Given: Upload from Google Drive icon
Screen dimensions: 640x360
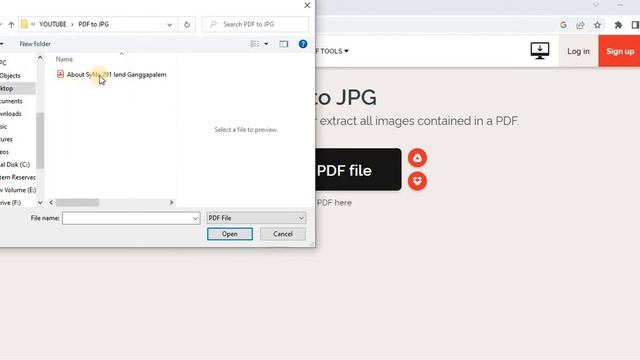Looking at the screenshot, I should pyautogui.click(x=417, y=158).
